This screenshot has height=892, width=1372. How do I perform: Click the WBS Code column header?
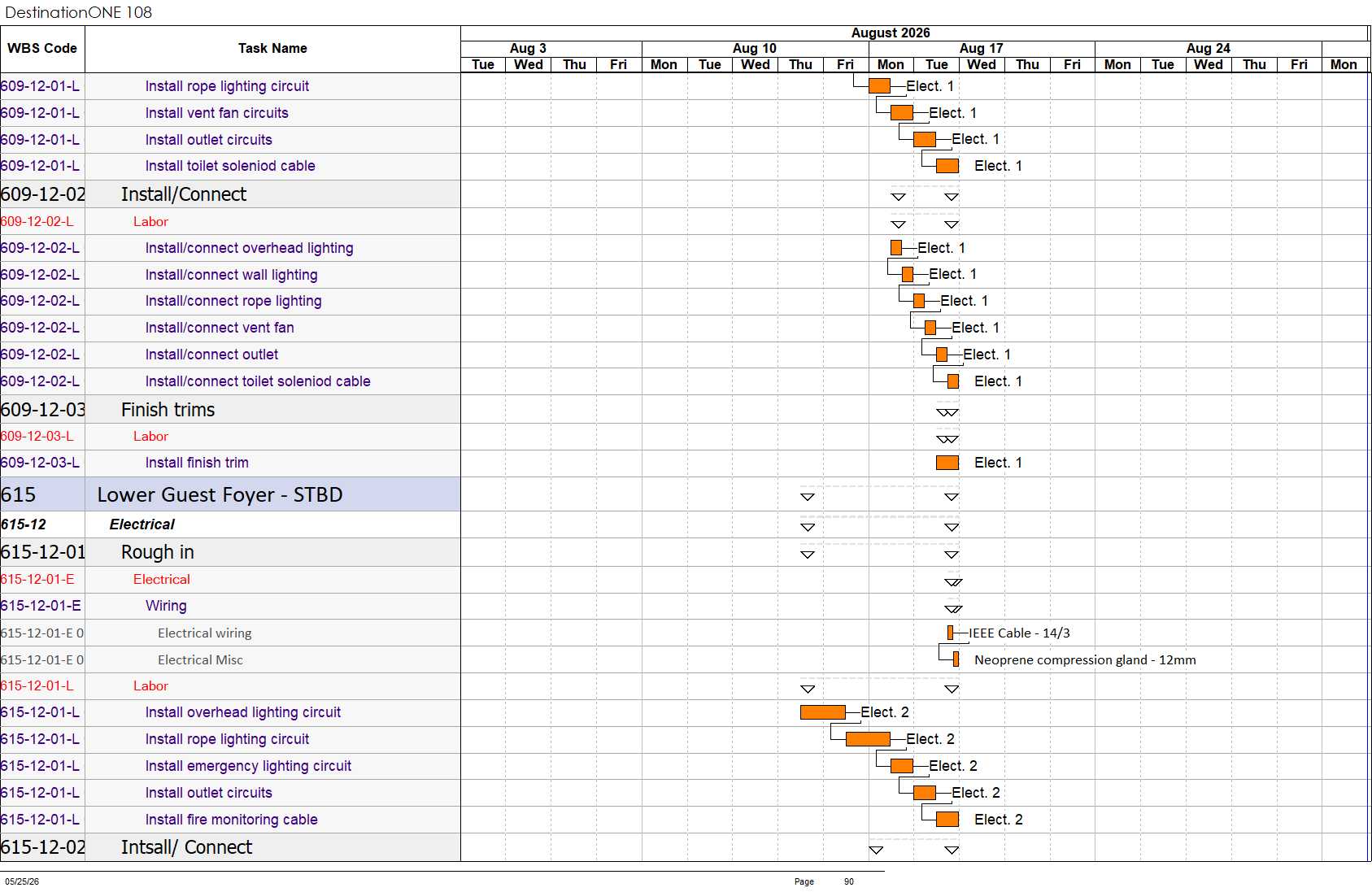[42, 49]
